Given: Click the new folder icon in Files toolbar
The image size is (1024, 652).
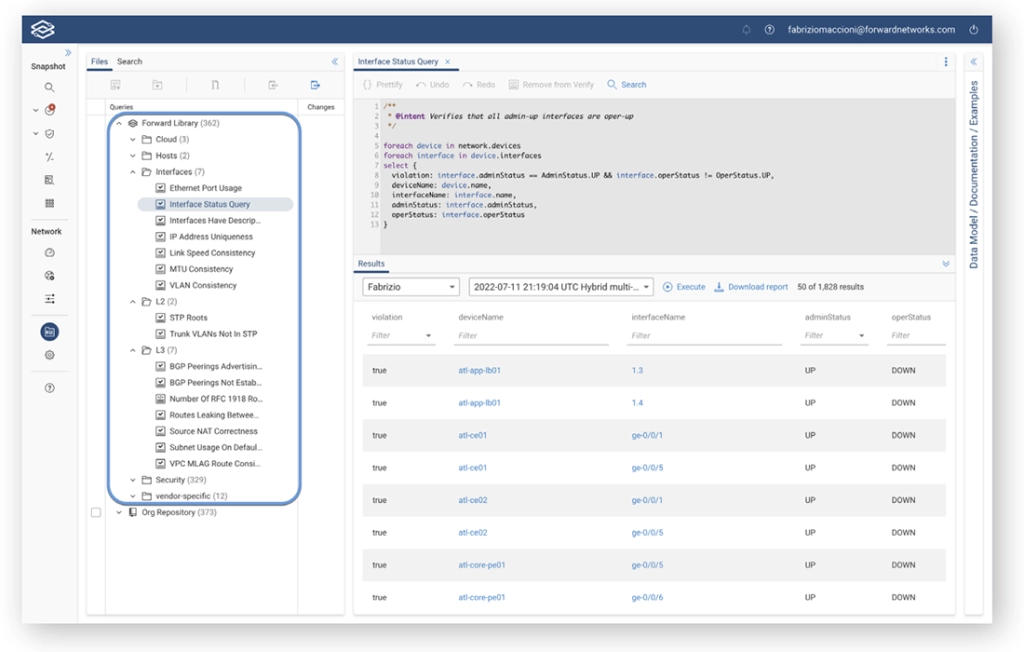Looking at the screenshot, I should click(157, 86).
